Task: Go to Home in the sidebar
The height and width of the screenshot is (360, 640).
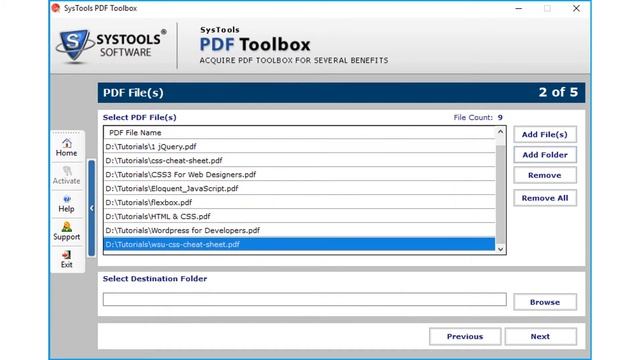Action: (67, 148)
